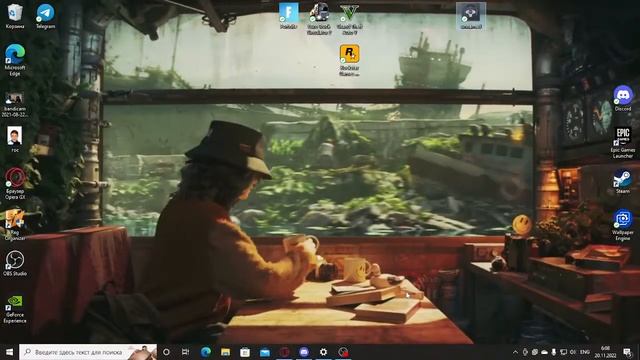Open the Opera GX browser shortcut
Screen dimensions: 640x360
[x=15, y=184]
